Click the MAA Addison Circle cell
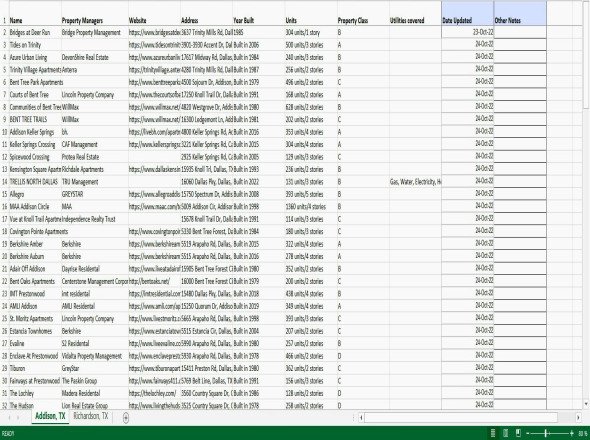Screen dimensions: 590x440 point(35,207)
